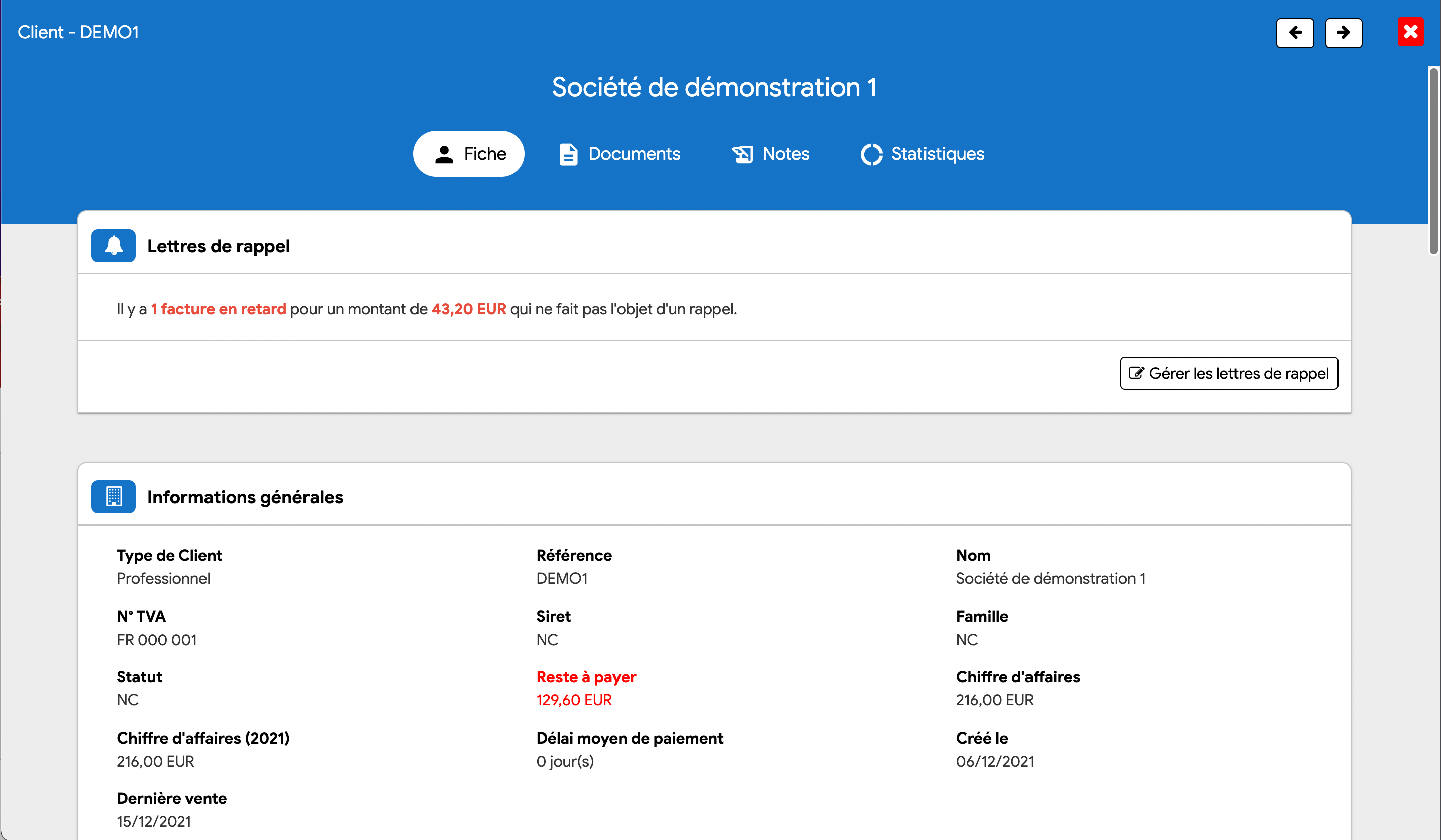
Task: Click the statistics circle icon next to Statistiques
Action: pos(869,154)
